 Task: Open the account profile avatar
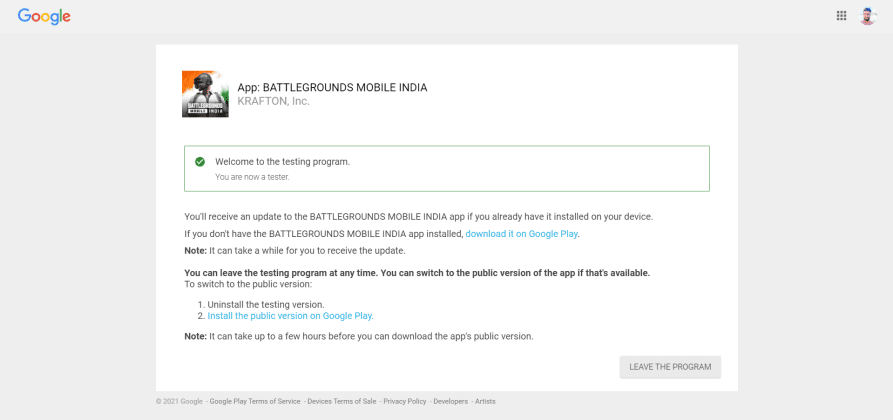[867, 16]
